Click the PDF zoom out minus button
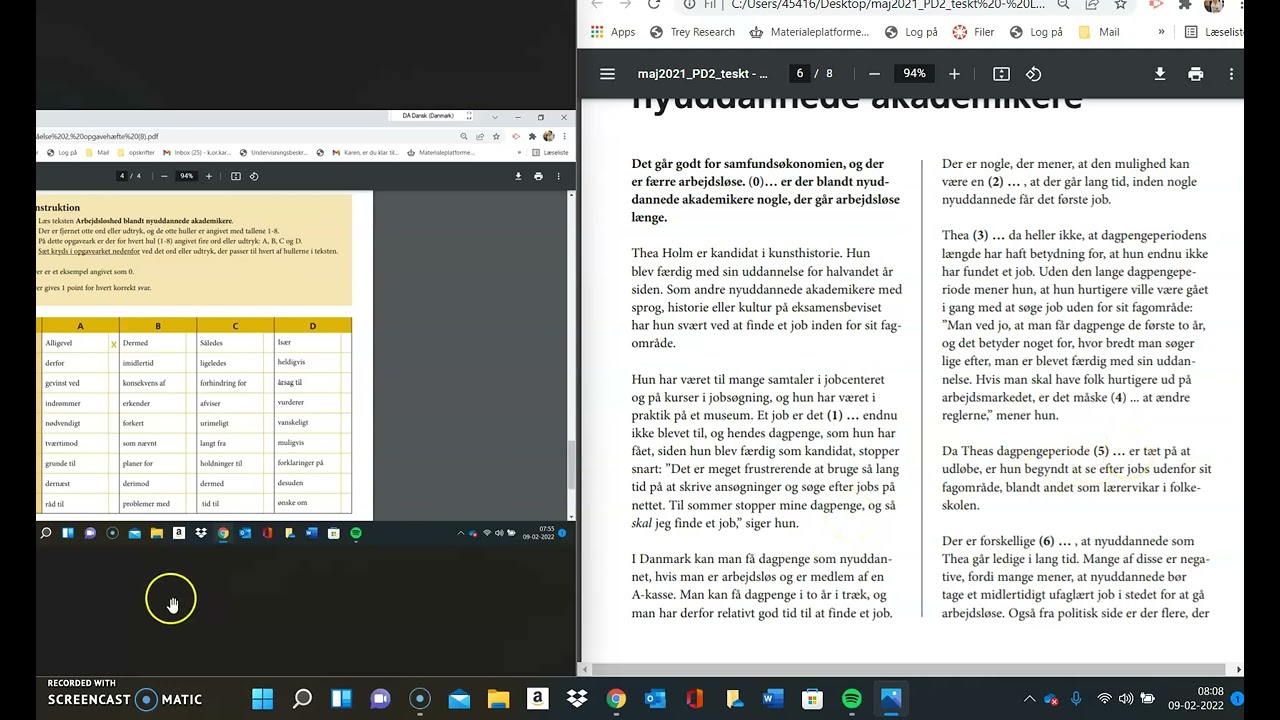Screen dimensions: 1280x720 click(x=874, y=74)
